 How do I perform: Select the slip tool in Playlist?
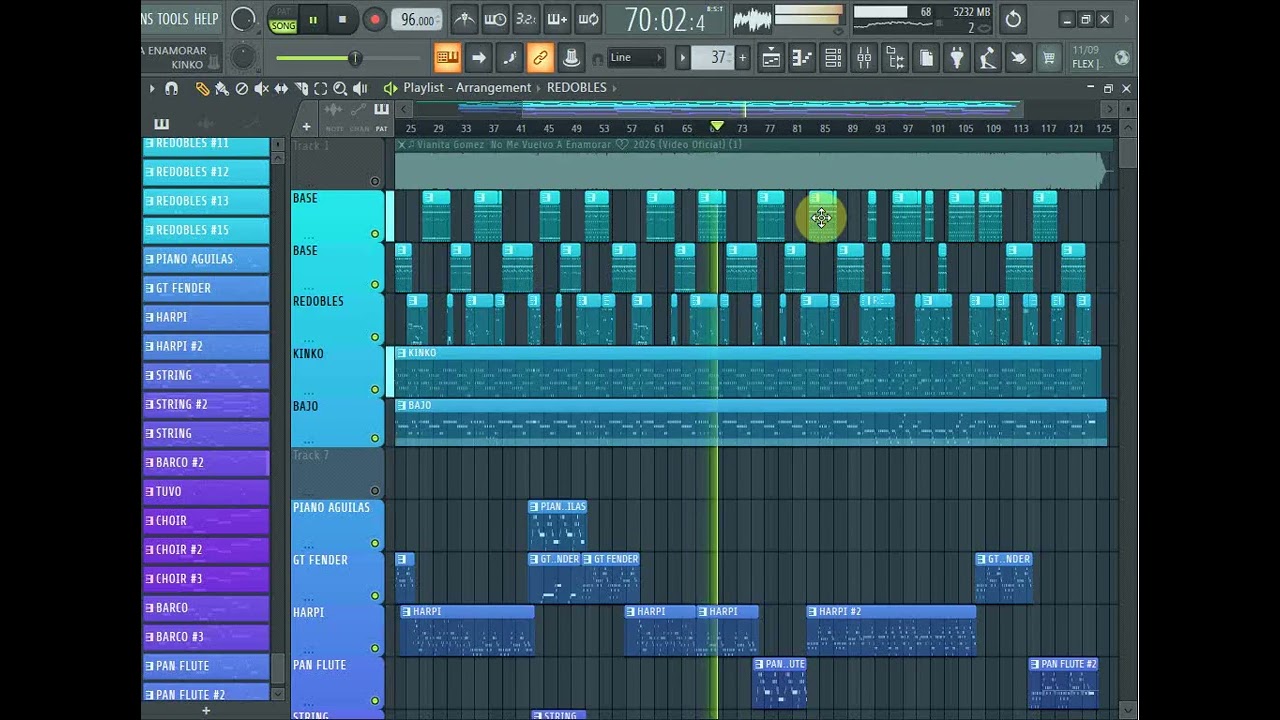pos(281,88)
